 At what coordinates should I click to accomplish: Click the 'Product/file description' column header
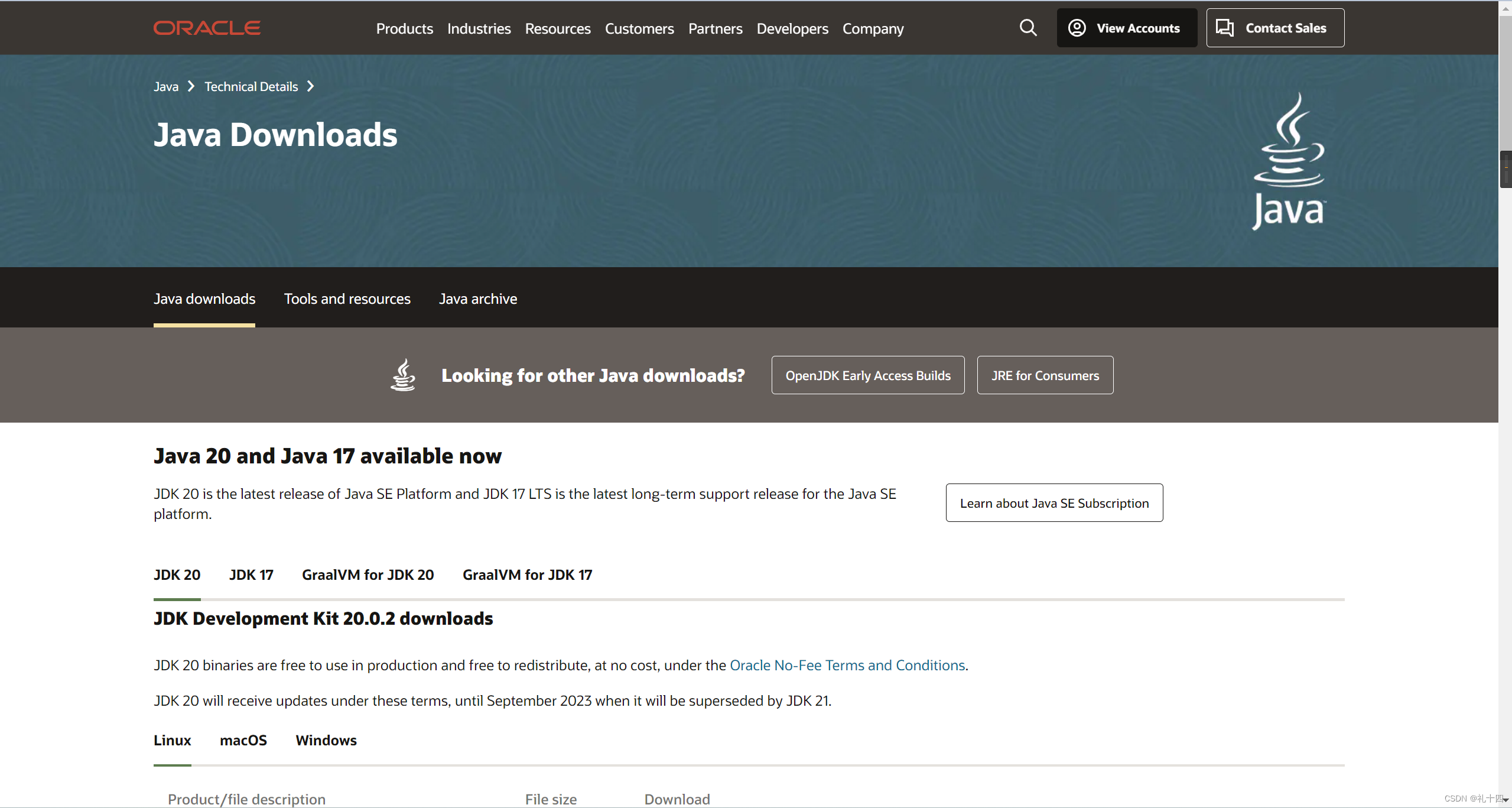246,799
